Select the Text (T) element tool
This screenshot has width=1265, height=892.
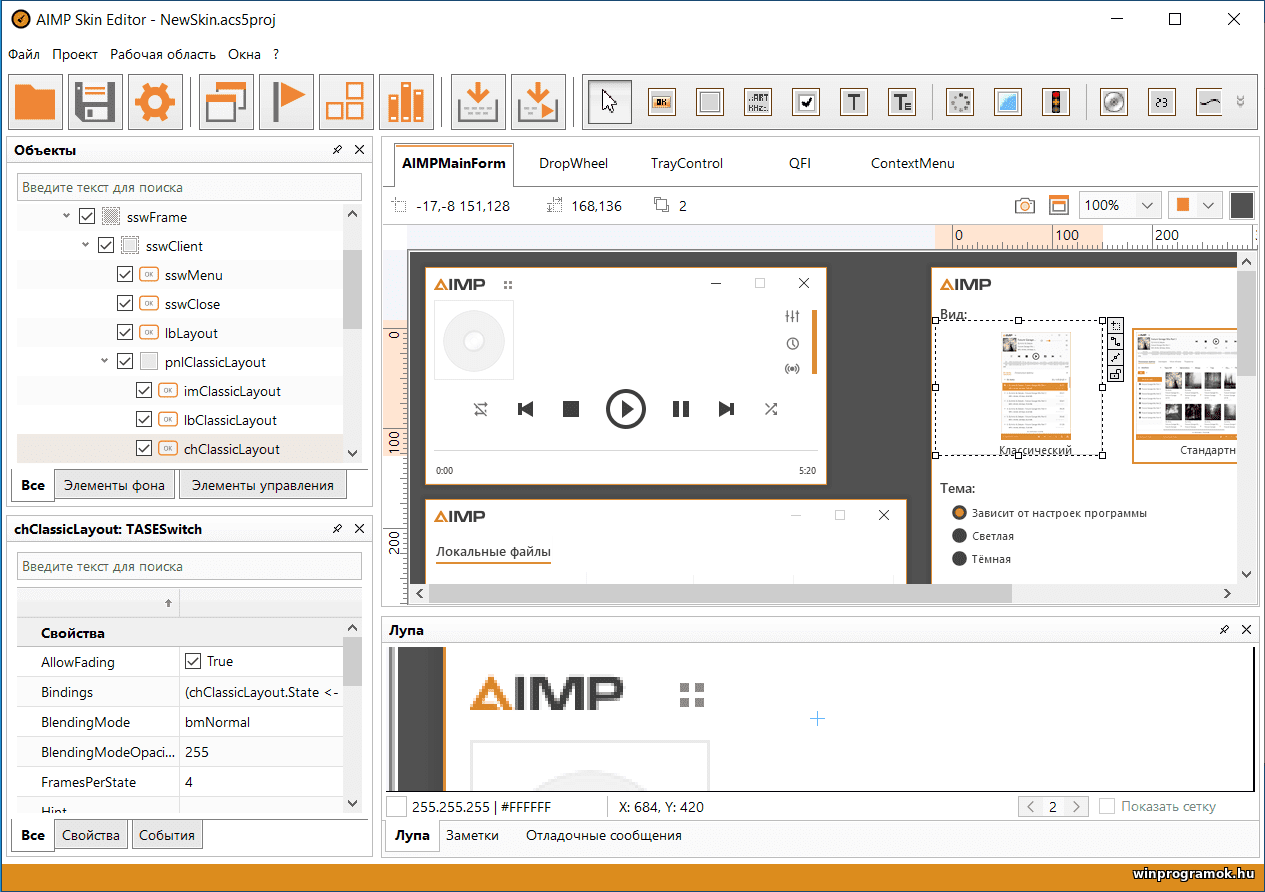(853, 101)
